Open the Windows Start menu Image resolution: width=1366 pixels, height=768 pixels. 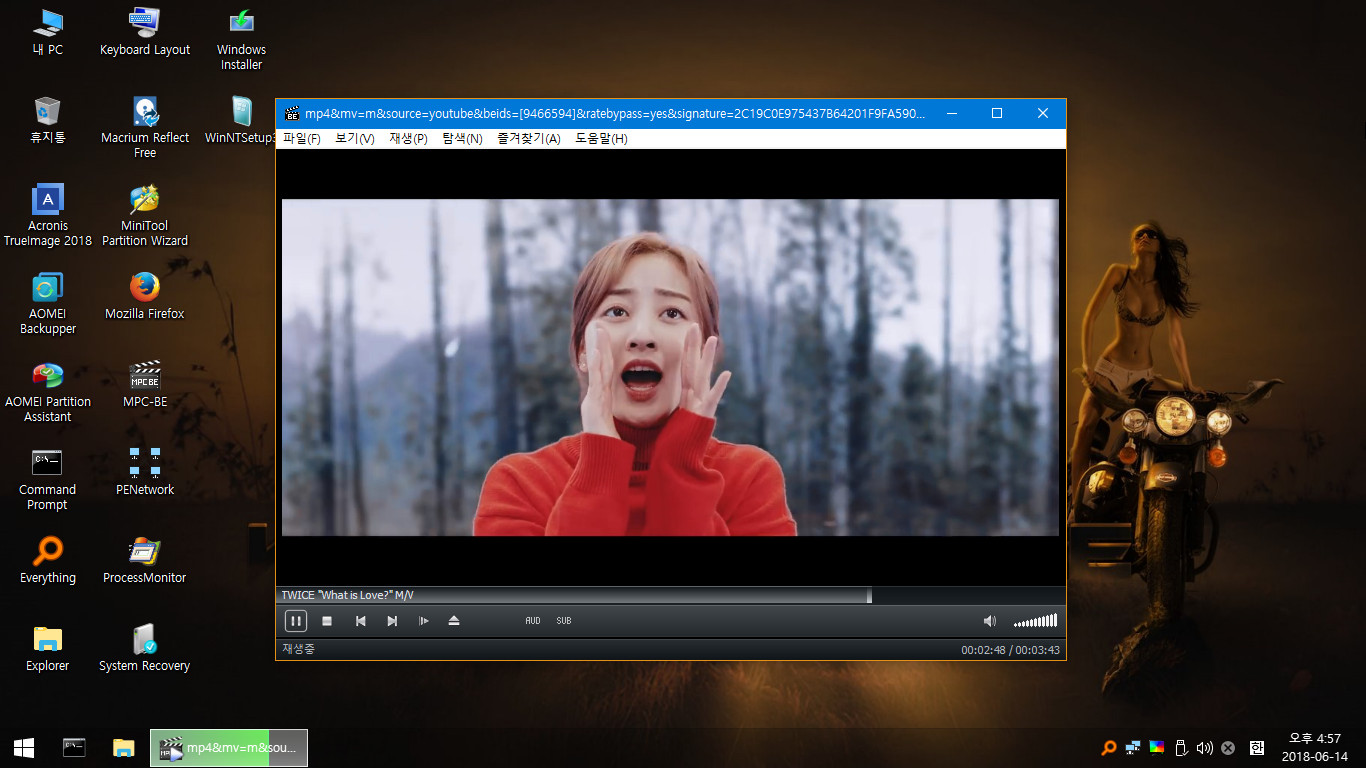coord(24,747)
